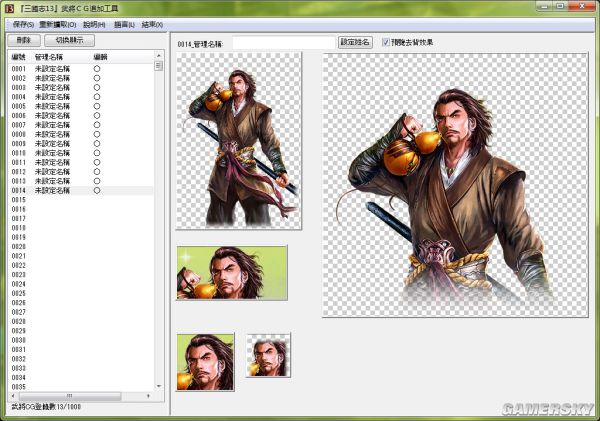Image resolution: width=600 pixels, height=421 pixels.
Task: Toggle the 預覽去背效果 checkbox
Action: tap(386, 43)
